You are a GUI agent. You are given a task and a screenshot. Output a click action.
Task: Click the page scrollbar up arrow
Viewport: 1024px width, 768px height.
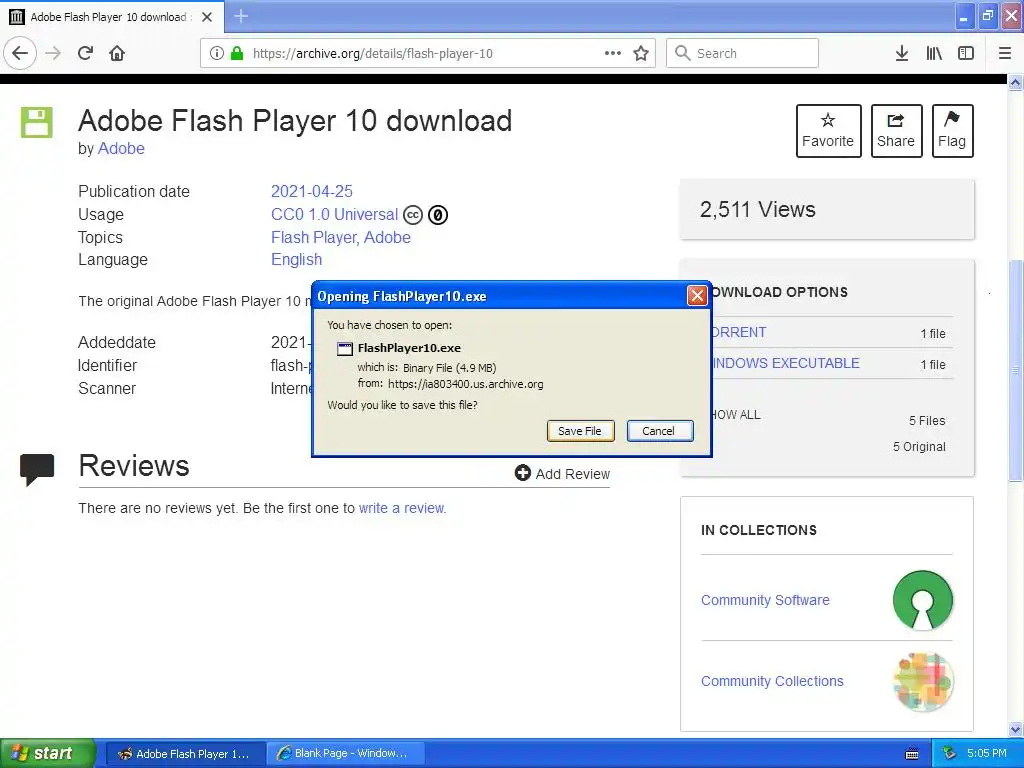(x=1016, y=82)
